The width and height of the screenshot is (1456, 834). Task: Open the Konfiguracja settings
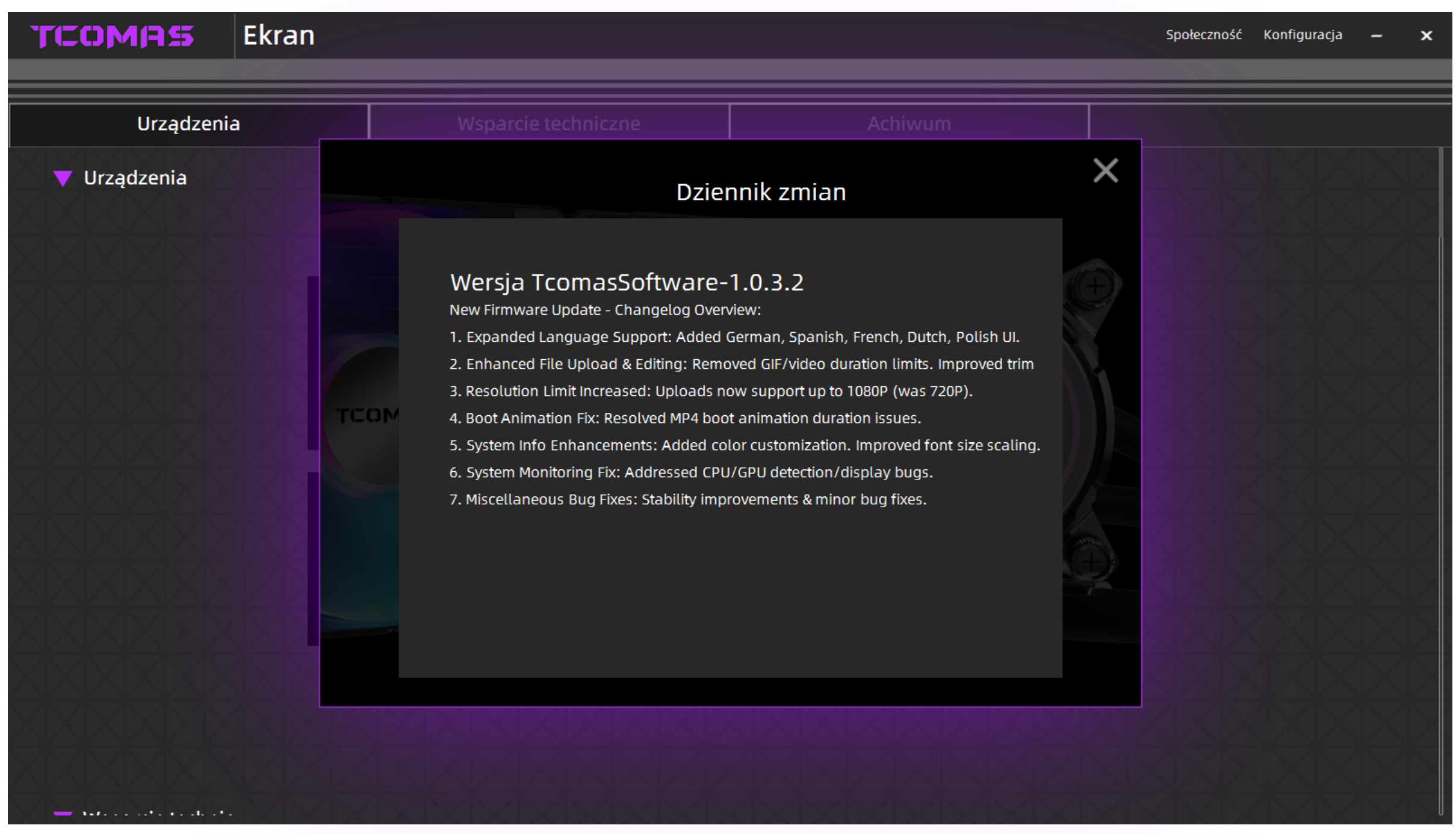1303,35
